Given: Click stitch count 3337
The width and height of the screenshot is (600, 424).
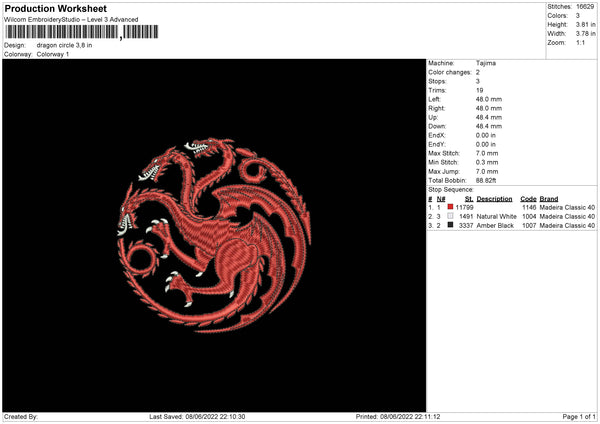Looking at the screenshot, I should tap(466, 226).
